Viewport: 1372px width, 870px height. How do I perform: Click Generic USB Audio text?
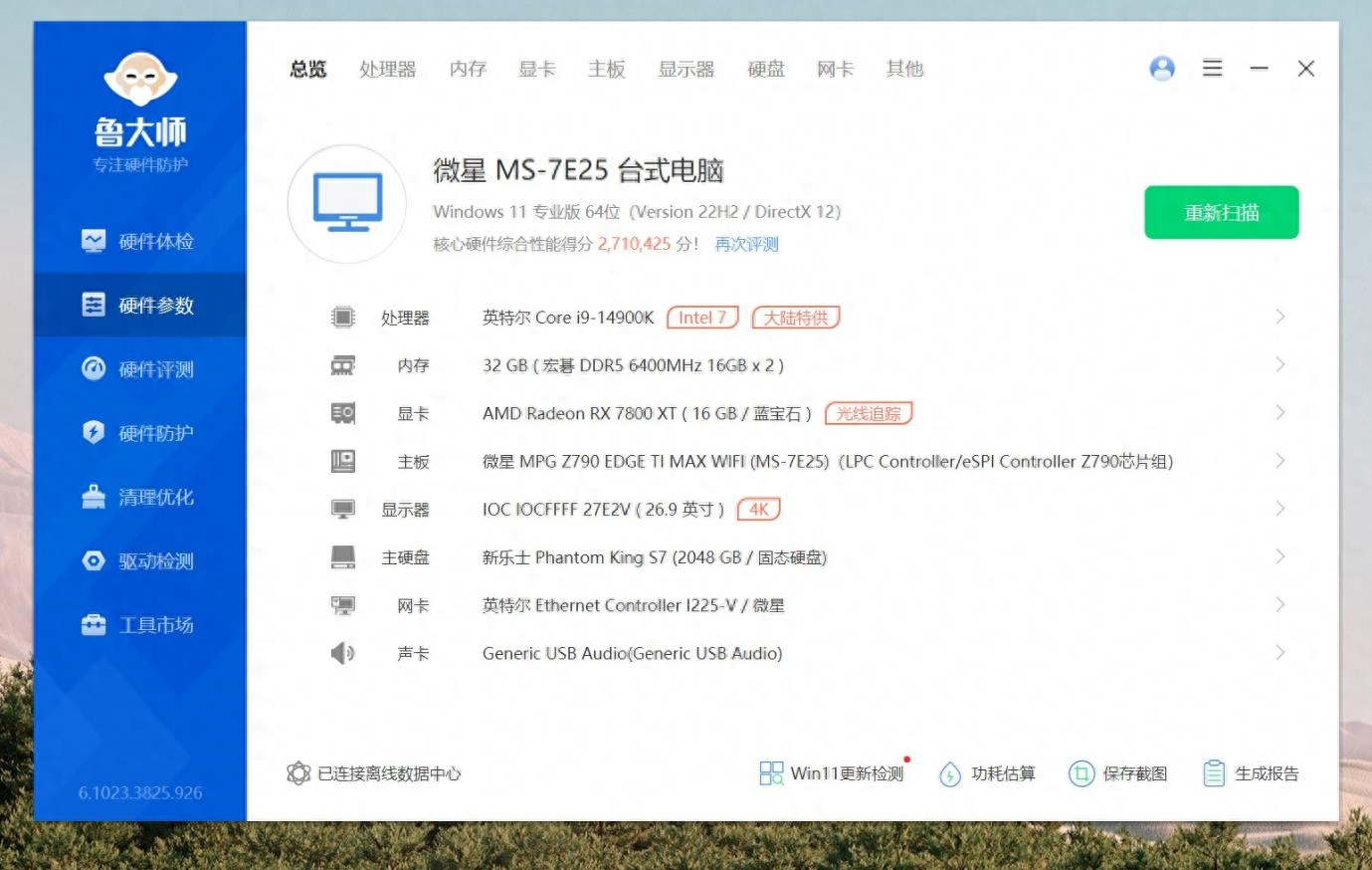coord(632,653)
